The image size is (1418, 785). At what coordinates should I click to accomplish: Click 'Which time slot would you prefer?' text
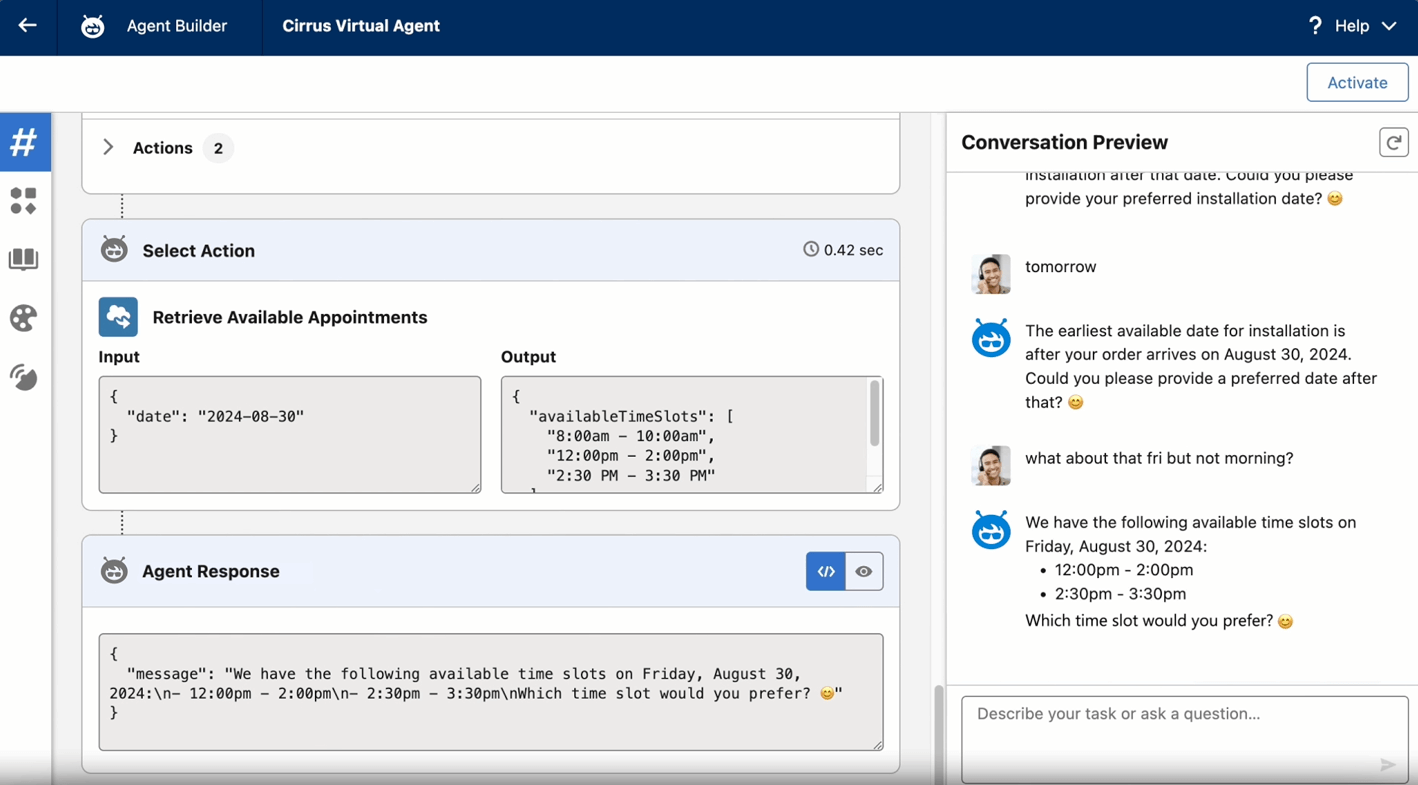coord(1149,621)
